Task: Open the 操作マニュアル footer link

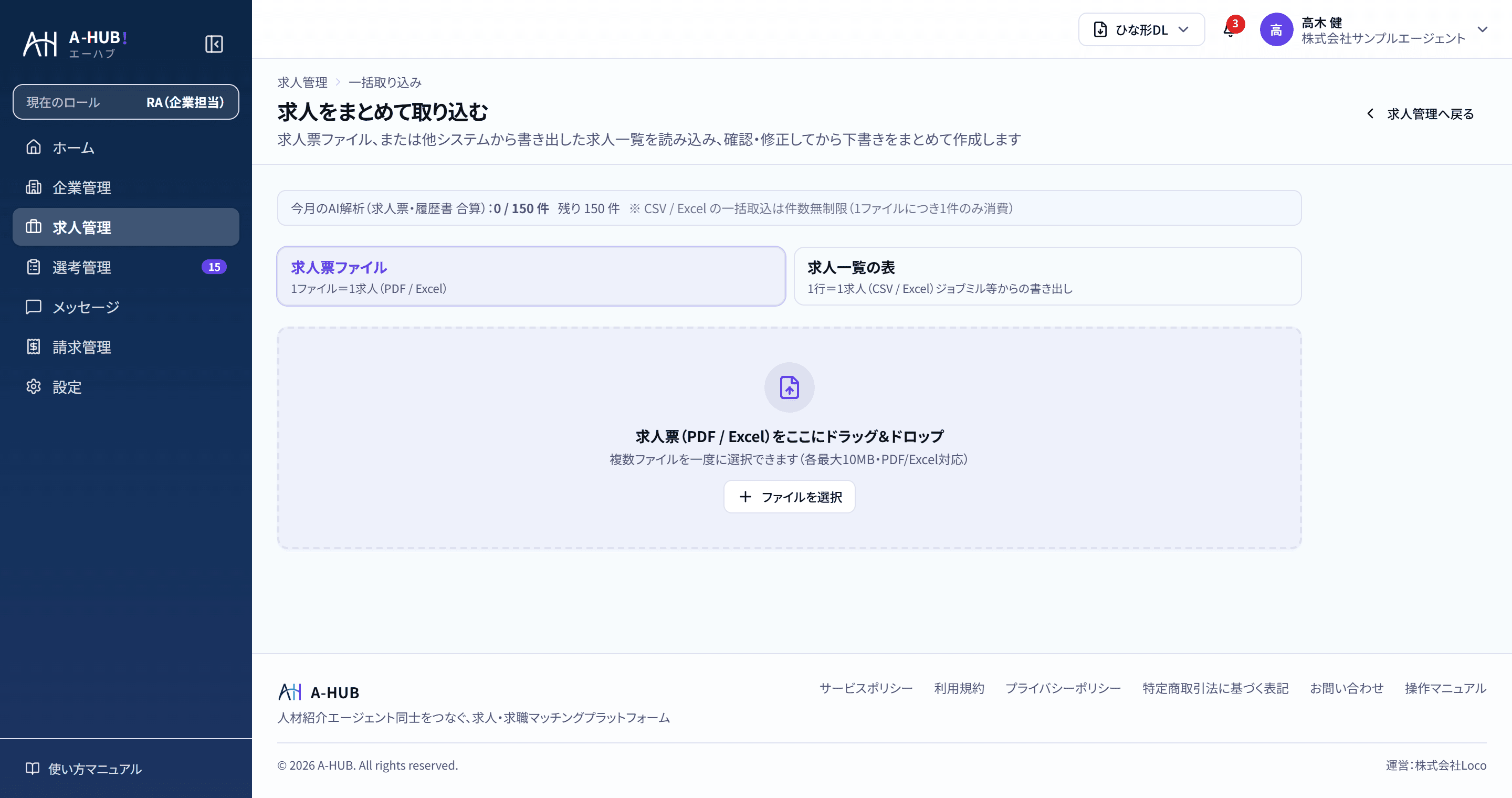Action: click(1445, 688)
